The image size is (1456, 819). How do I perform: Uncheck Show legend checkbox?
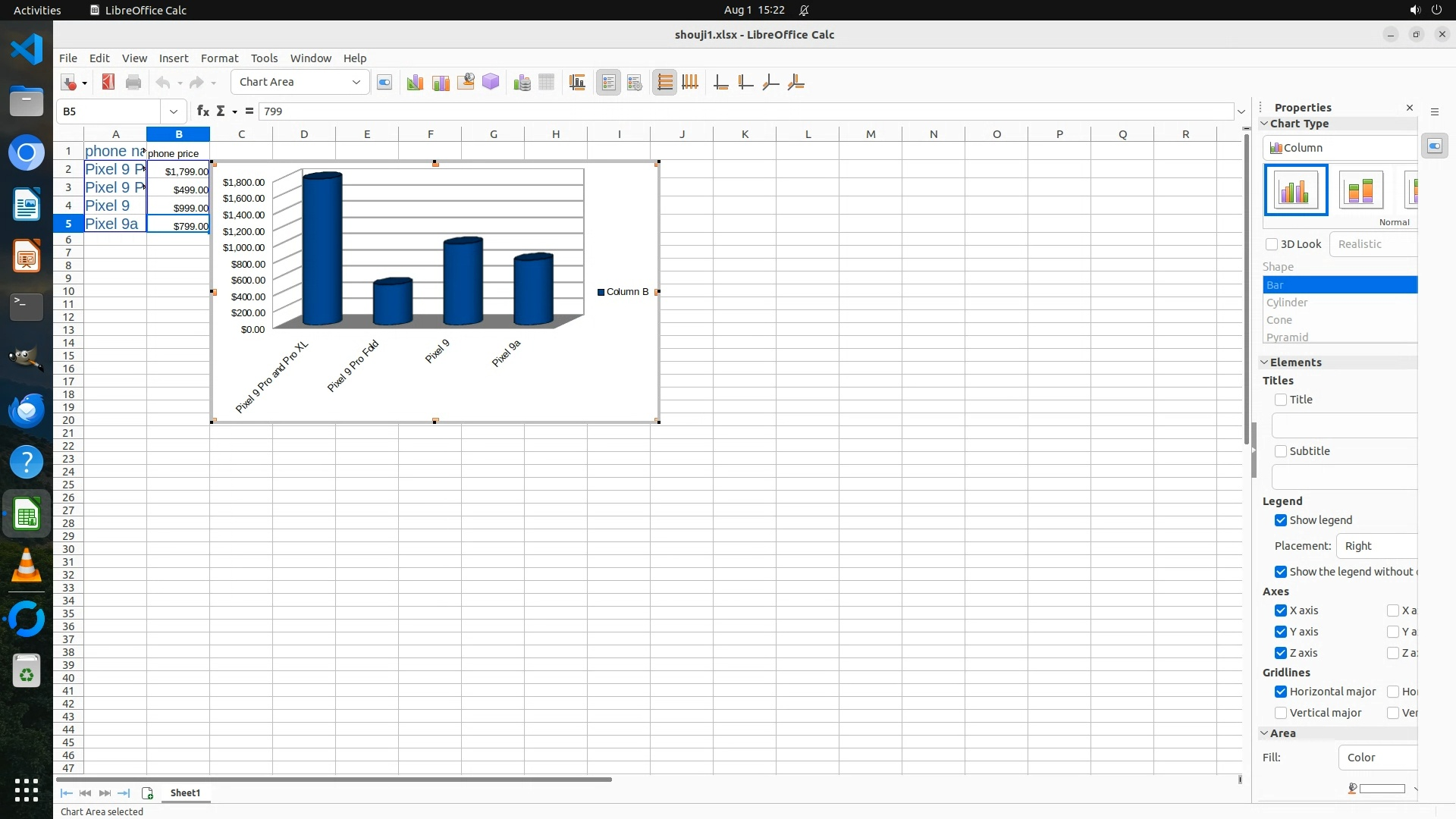point(1281,520)
